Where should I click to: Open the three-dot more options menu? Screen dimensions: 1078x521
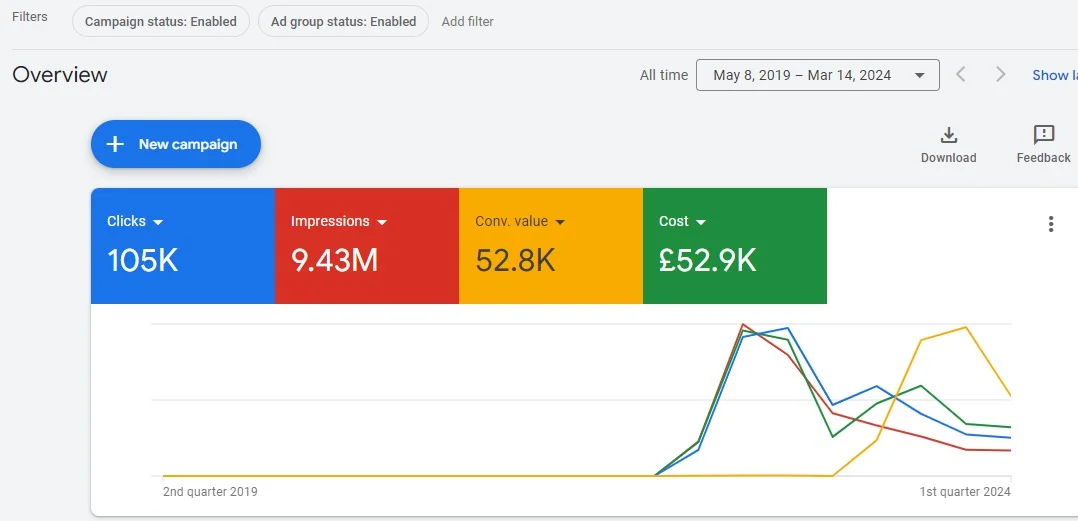(x=1050, y=224)
